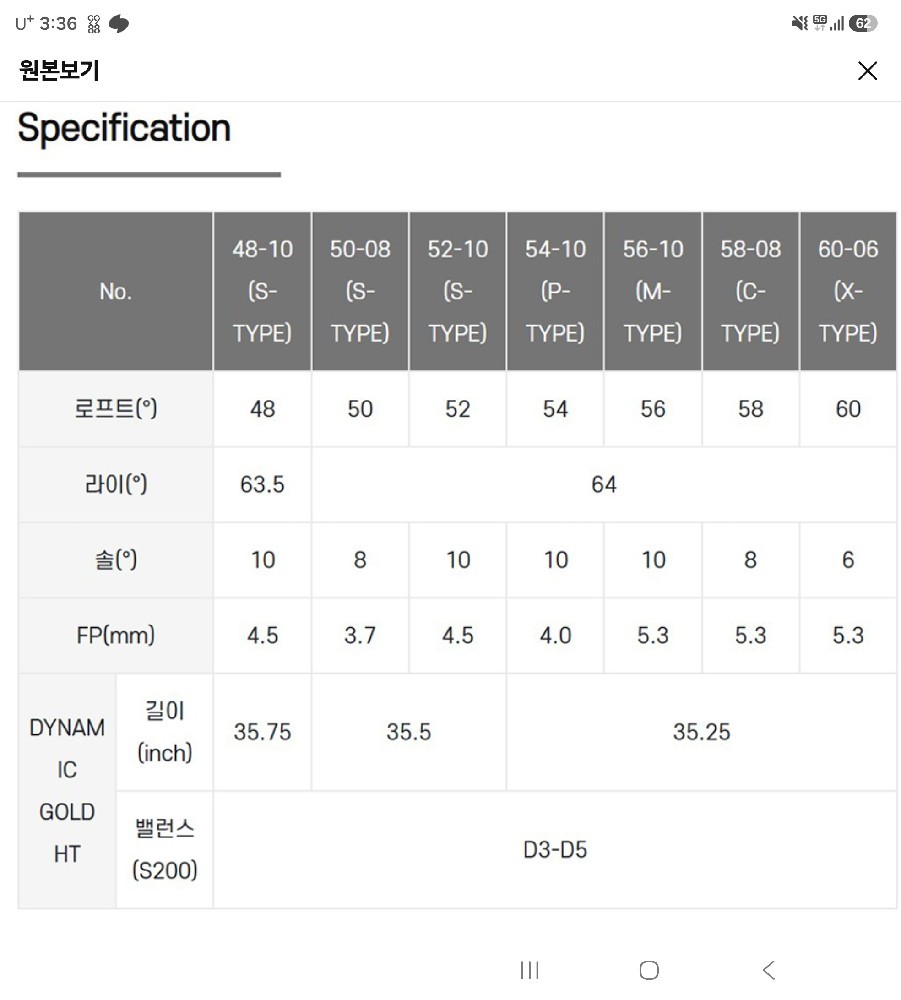Image resolution: width=901 pixels, height=1000 pixels.
Task: Tap the chat notification bubble icon
Action: pyautogui.click(x=119, y=24)
